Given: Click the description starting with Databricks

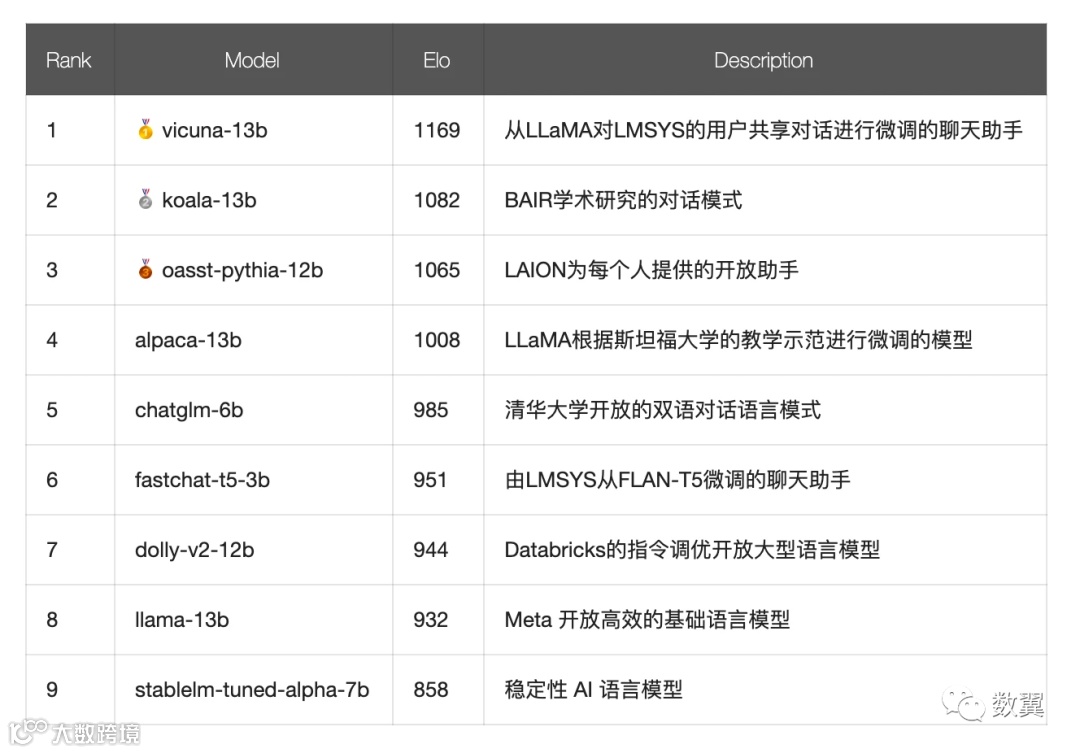Looking at the screenshot, I should (692, 550).
